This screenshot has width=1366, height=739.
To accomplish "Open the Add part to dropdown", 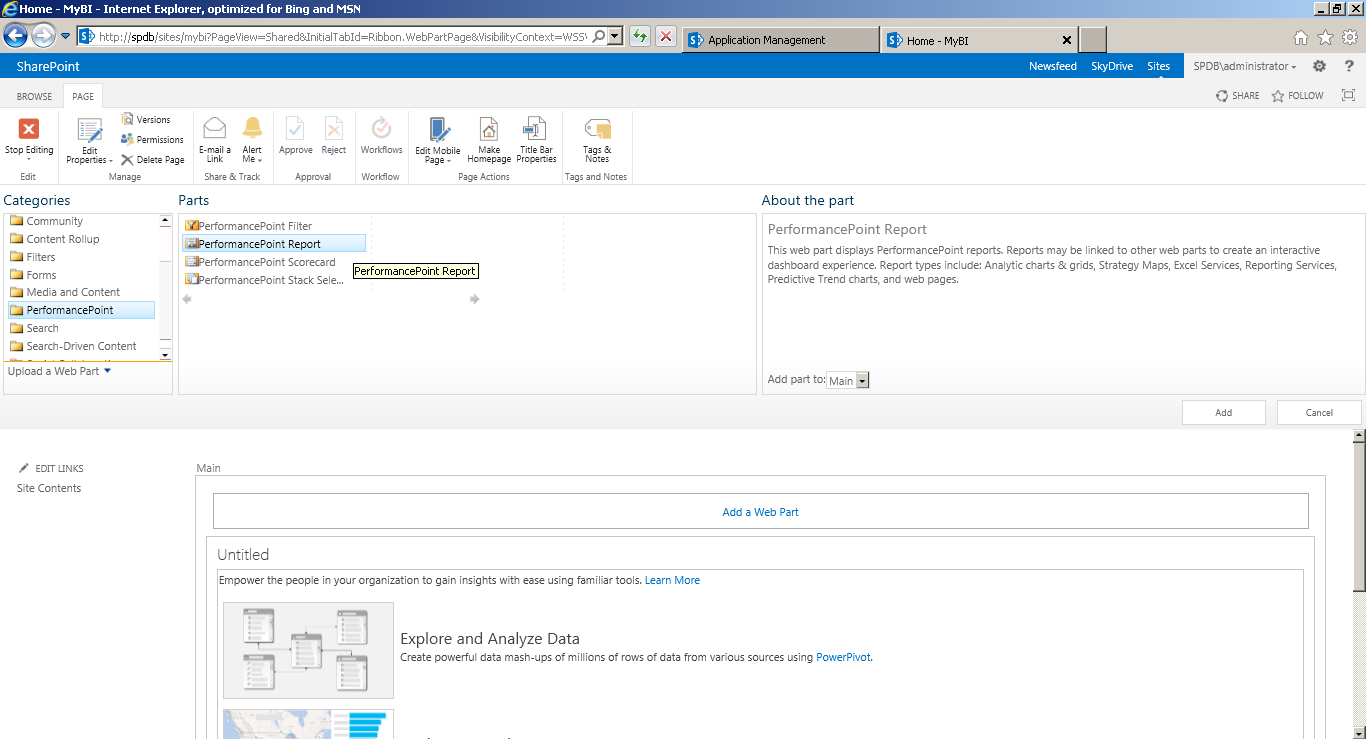I will pyautogui.click(x=861, y=380).
